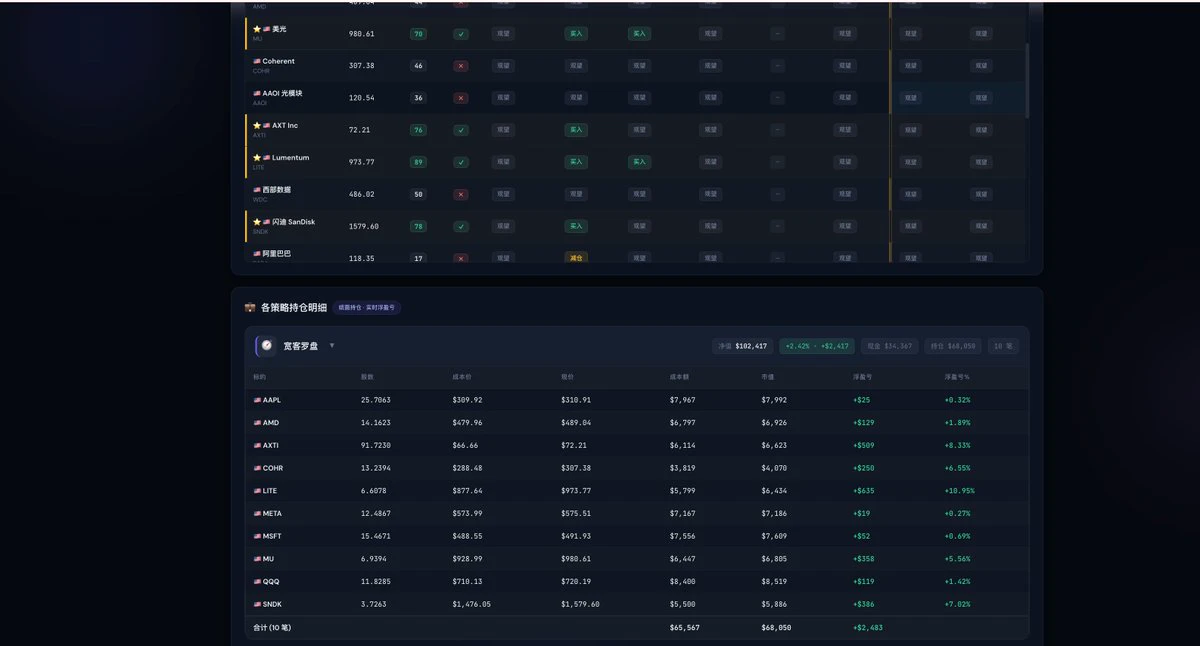Click the green checkmark in the SanDisk row
Screen dimensions: 1200x646
pos(460,227)
